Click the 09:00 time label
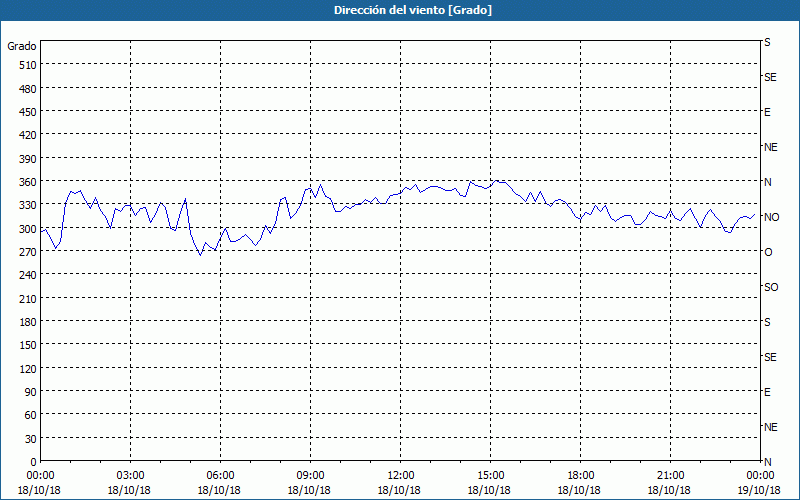 [x=310, y=476]
